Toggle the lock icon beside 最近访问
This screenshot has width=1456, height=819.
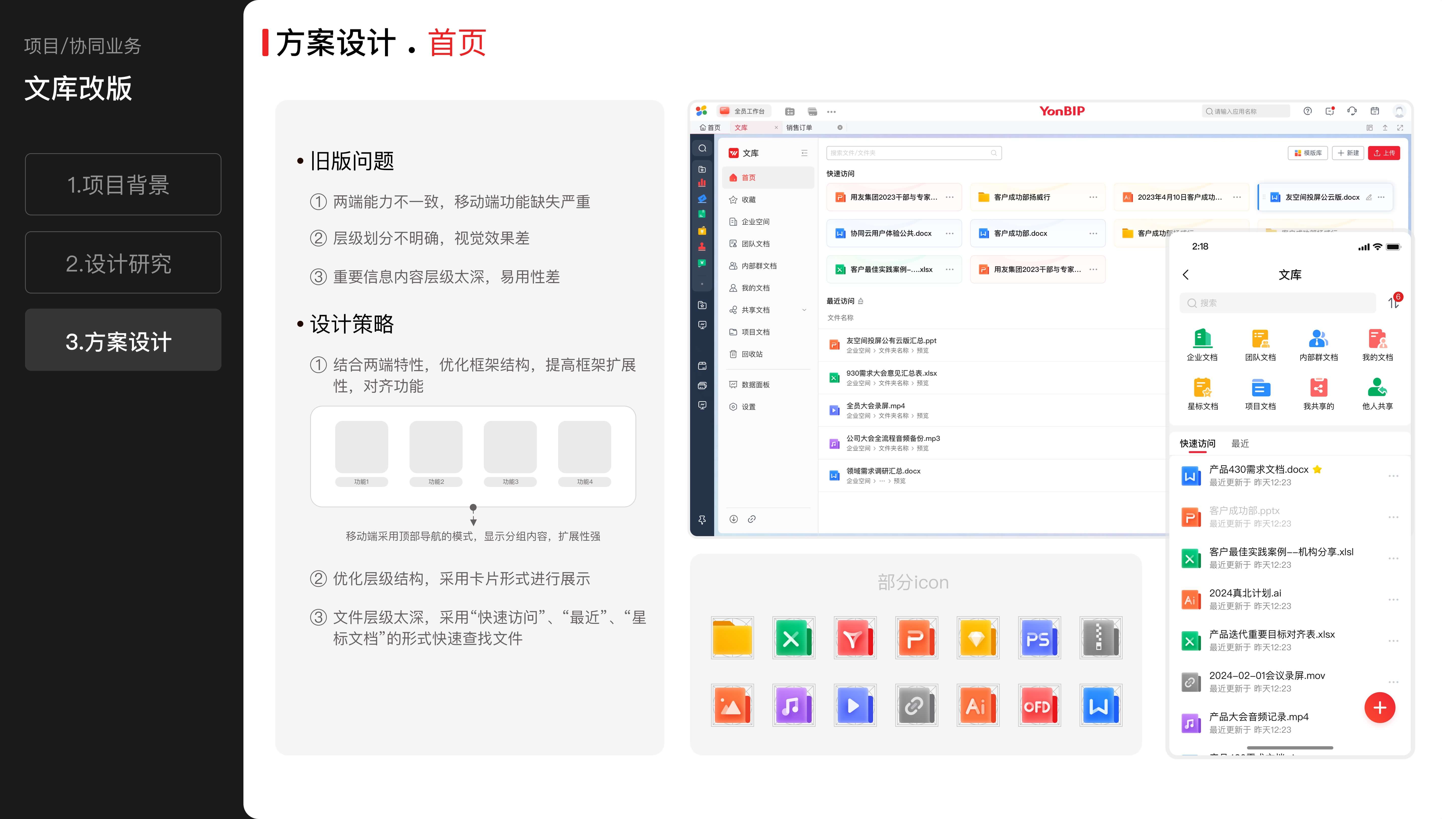pyautogui.click(x=861, y=301)
